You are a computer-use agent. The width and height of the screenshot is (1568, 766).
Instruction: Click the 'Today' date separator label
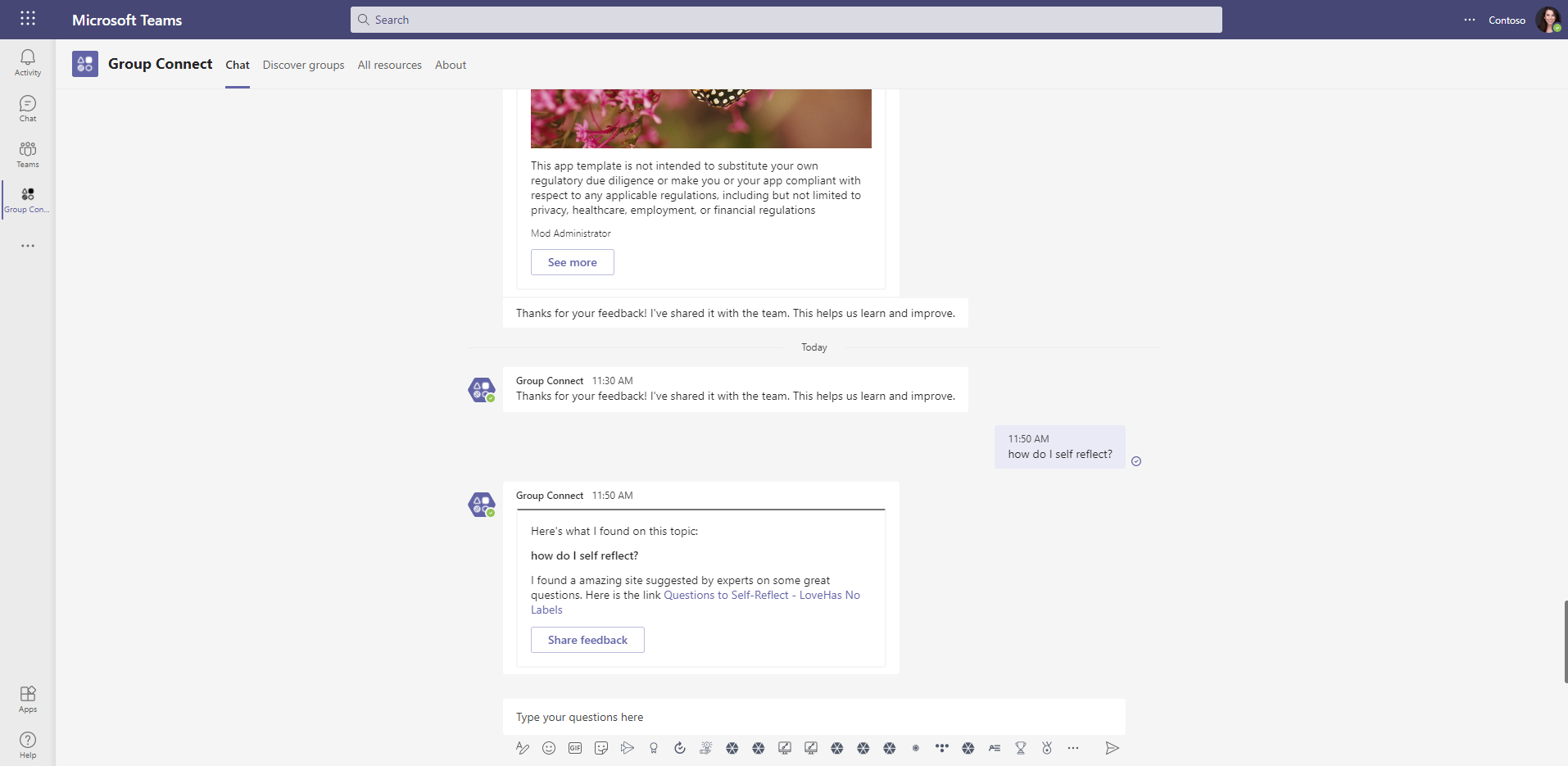click(x=814, y=347)
